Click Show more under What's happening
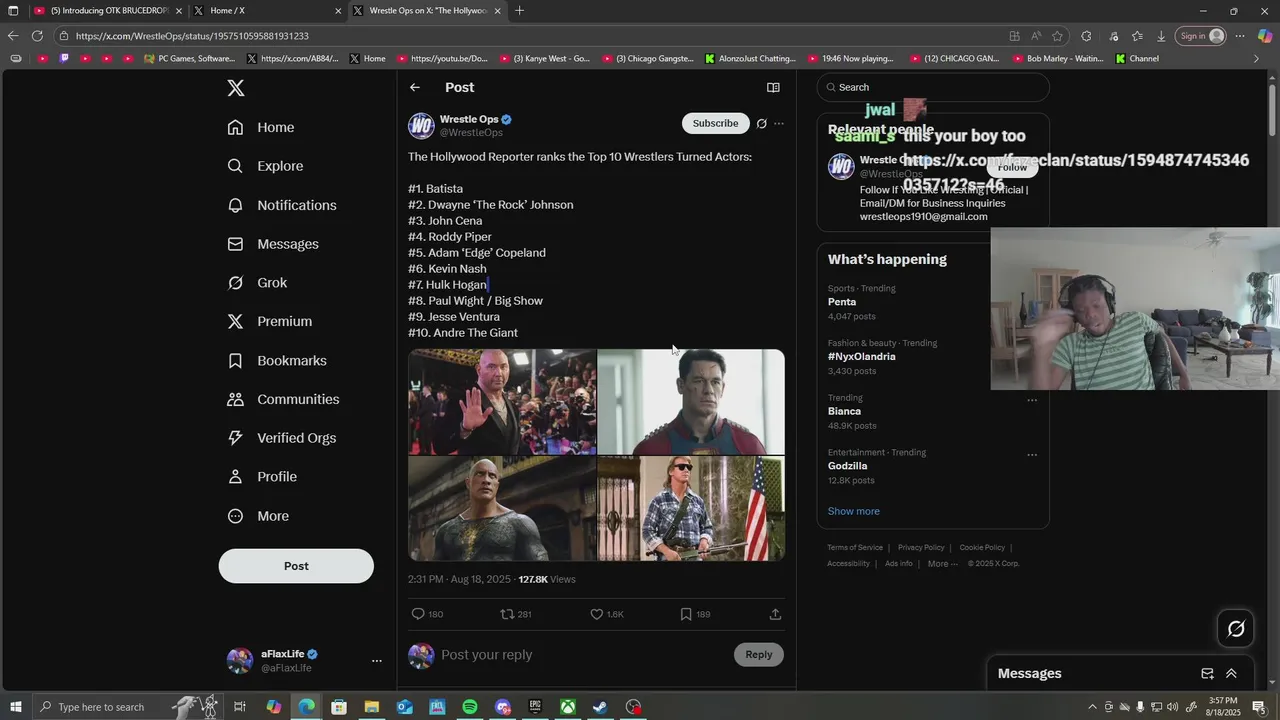The image size is (1280, 720). (853, 511)
